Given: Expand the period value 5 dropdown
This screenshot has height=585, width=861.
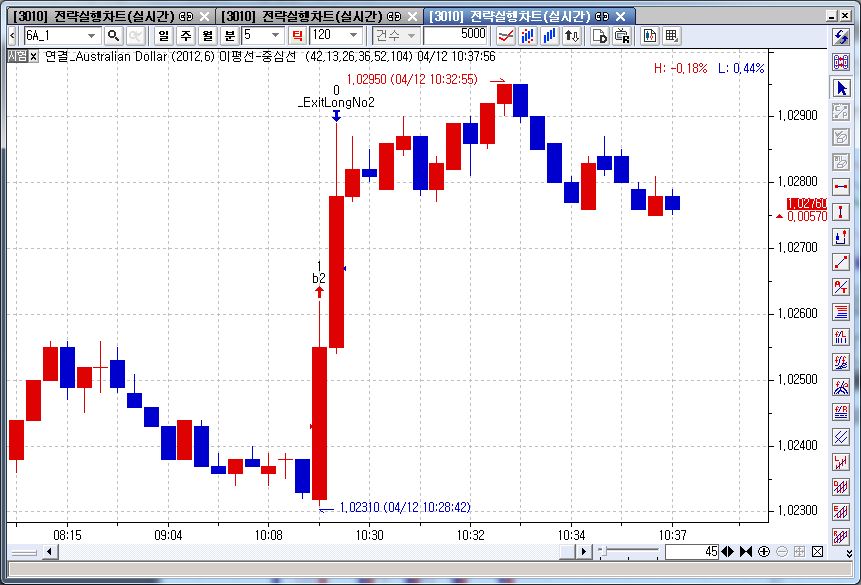Looking at the screenshot, I should tap(276, 35).
